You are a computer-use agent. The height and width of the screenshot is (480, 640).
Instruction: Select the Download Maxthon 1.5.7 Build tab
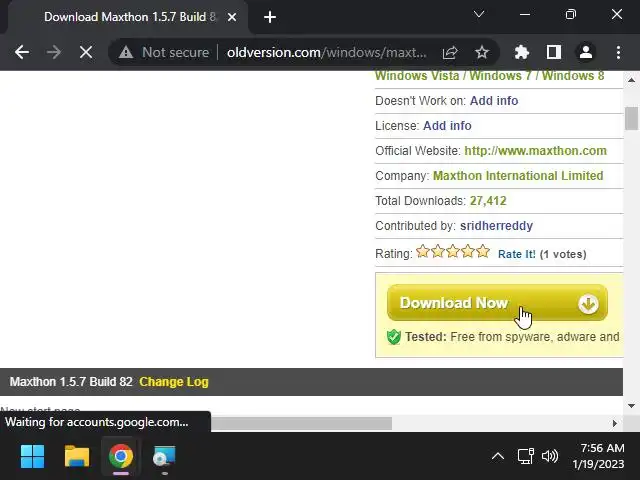click(x=127, y=17)
